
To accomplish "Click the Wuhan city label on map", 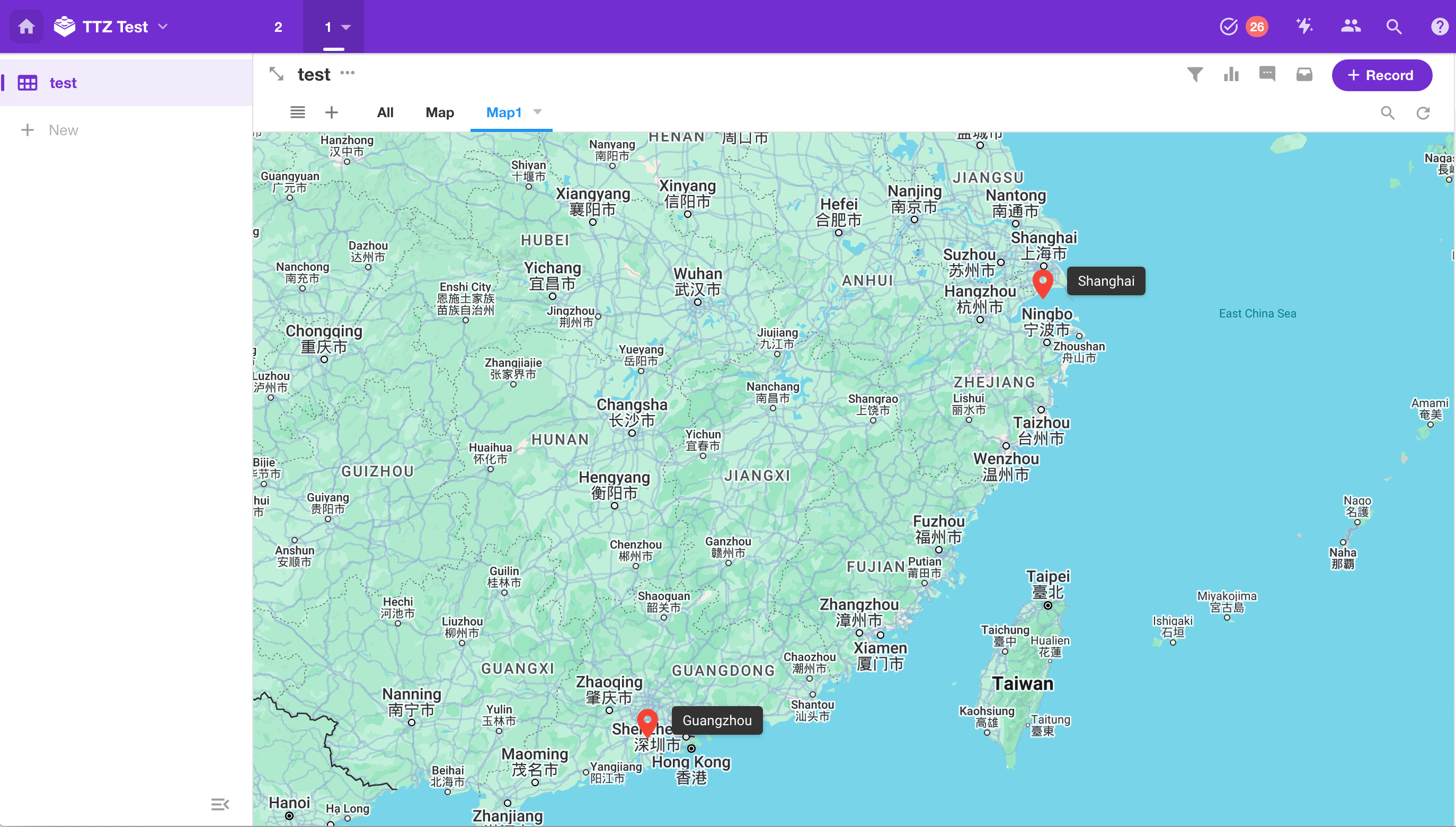I will click(698, 281).
